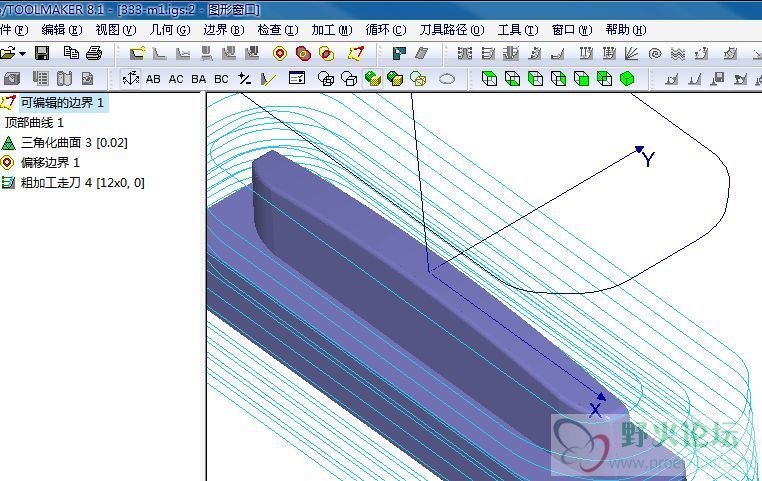The width and height of the screenshot is (762, 481).
Task: Click the grey ellipse toolbar icon
Action: tap(447, 79)
